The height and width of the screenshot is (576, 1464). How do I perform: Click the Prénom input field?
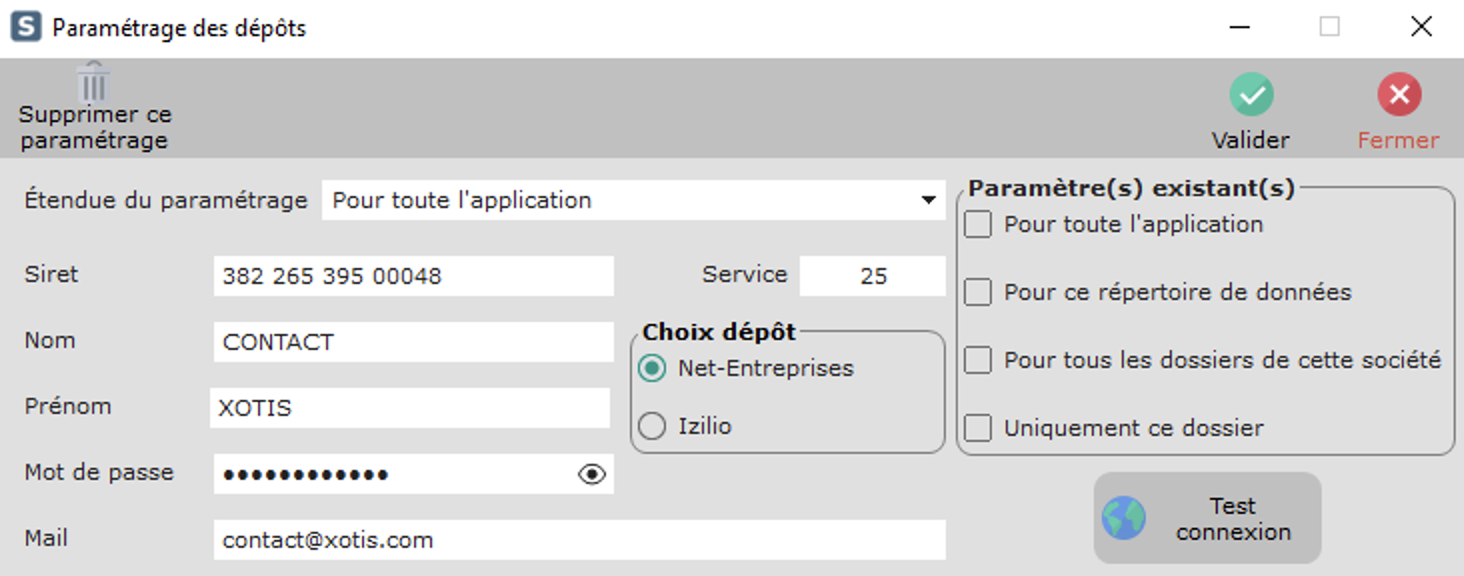tap(410, 409)
